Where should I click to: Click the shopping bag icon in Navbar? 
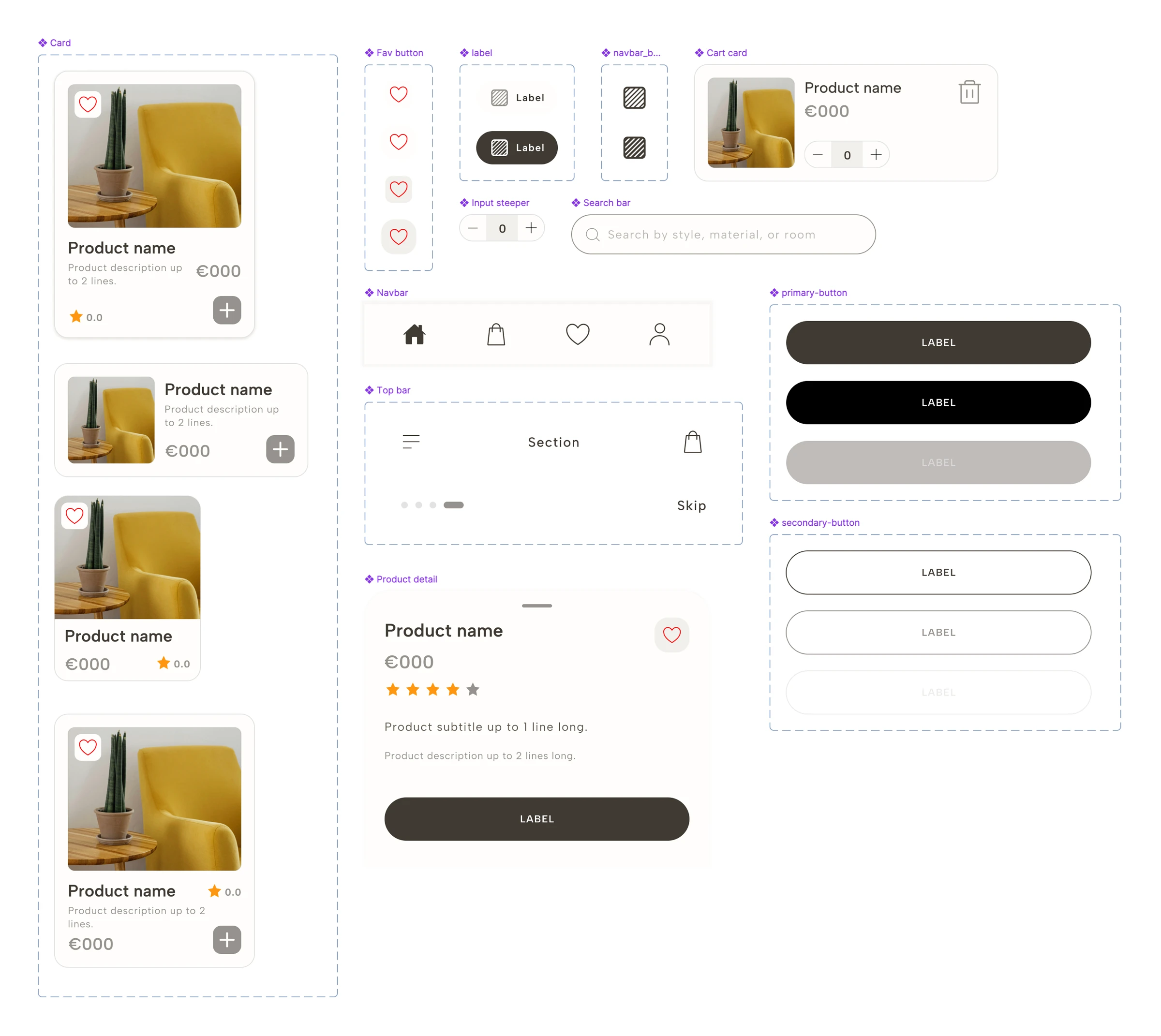pyautogui.click(x=496, y=334)
